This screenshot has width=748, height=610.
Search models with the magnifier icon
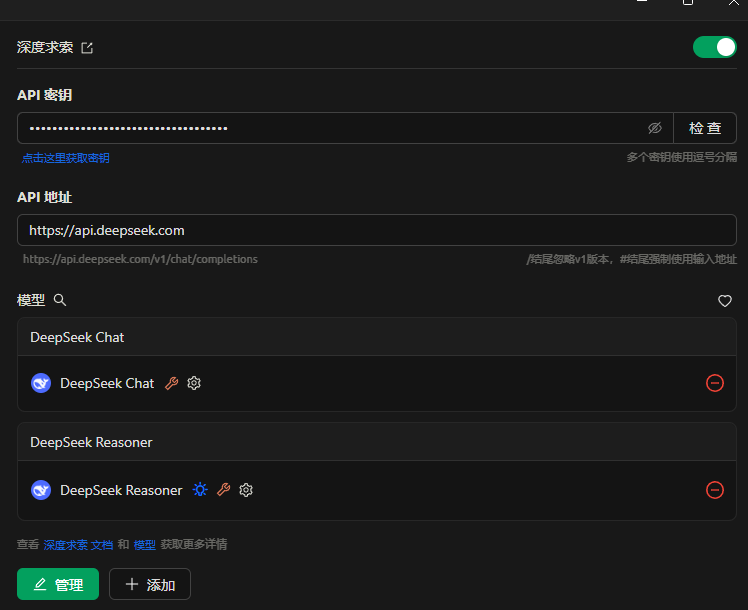60,300
